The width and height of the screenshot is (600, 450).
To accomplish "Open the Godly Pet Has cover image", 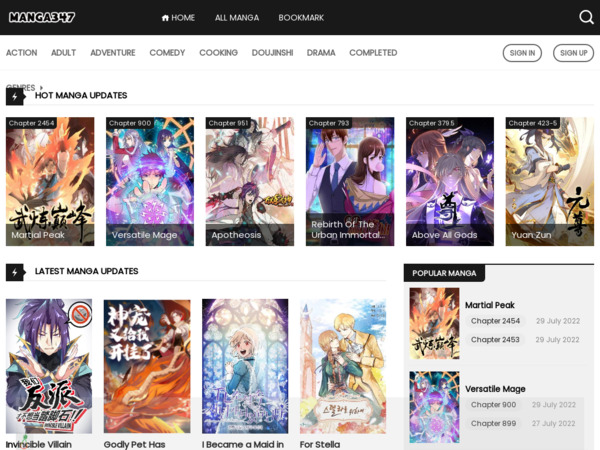I will 147,366.
